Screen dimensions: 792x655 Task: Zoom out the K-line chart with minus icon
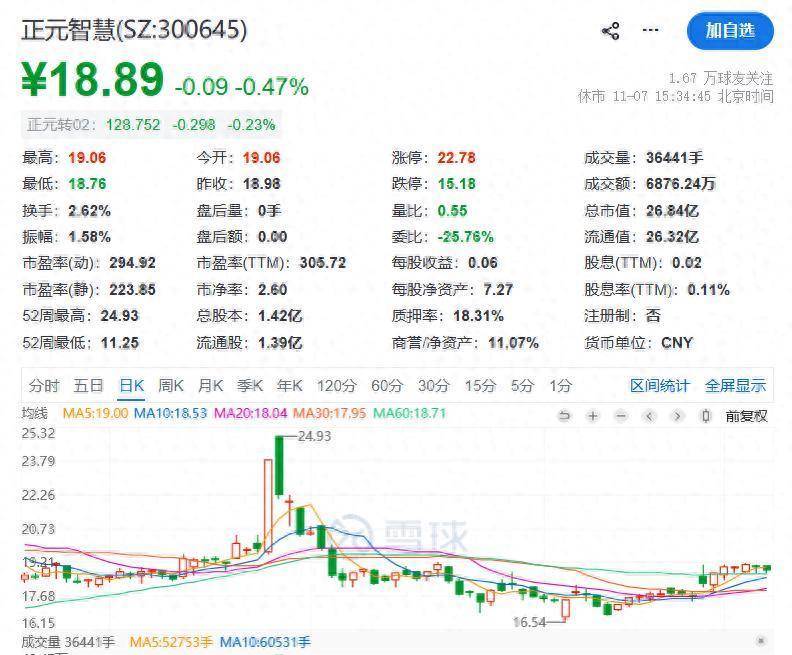[621, 416]
